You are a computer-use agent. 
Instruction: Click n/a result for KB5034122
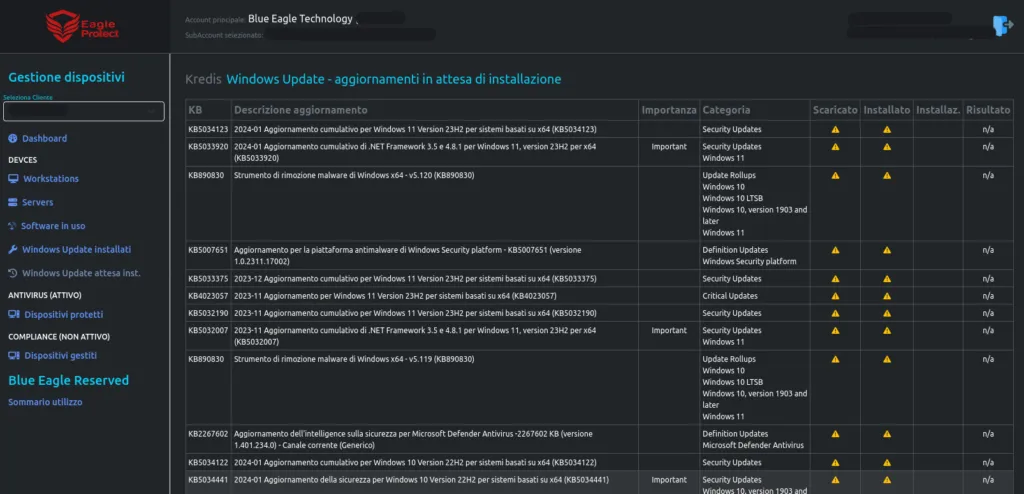(x=988, y=463)
